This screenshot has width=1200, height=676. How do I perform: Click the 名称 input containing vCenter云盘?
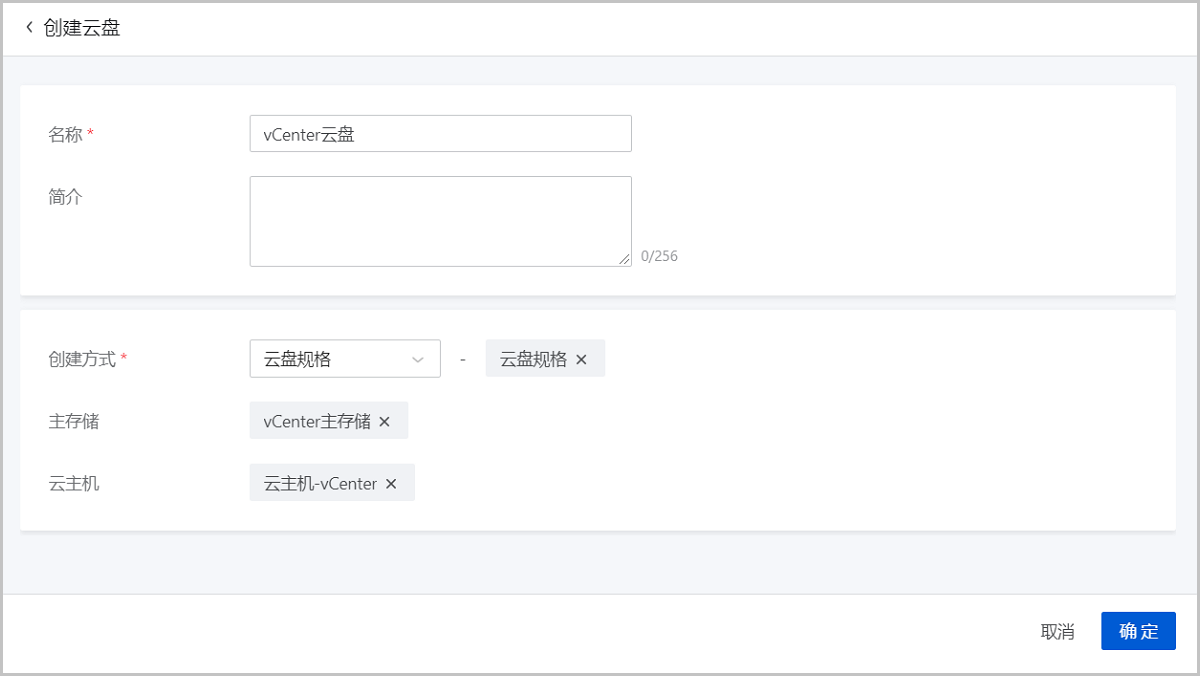[x=440, y=134]
